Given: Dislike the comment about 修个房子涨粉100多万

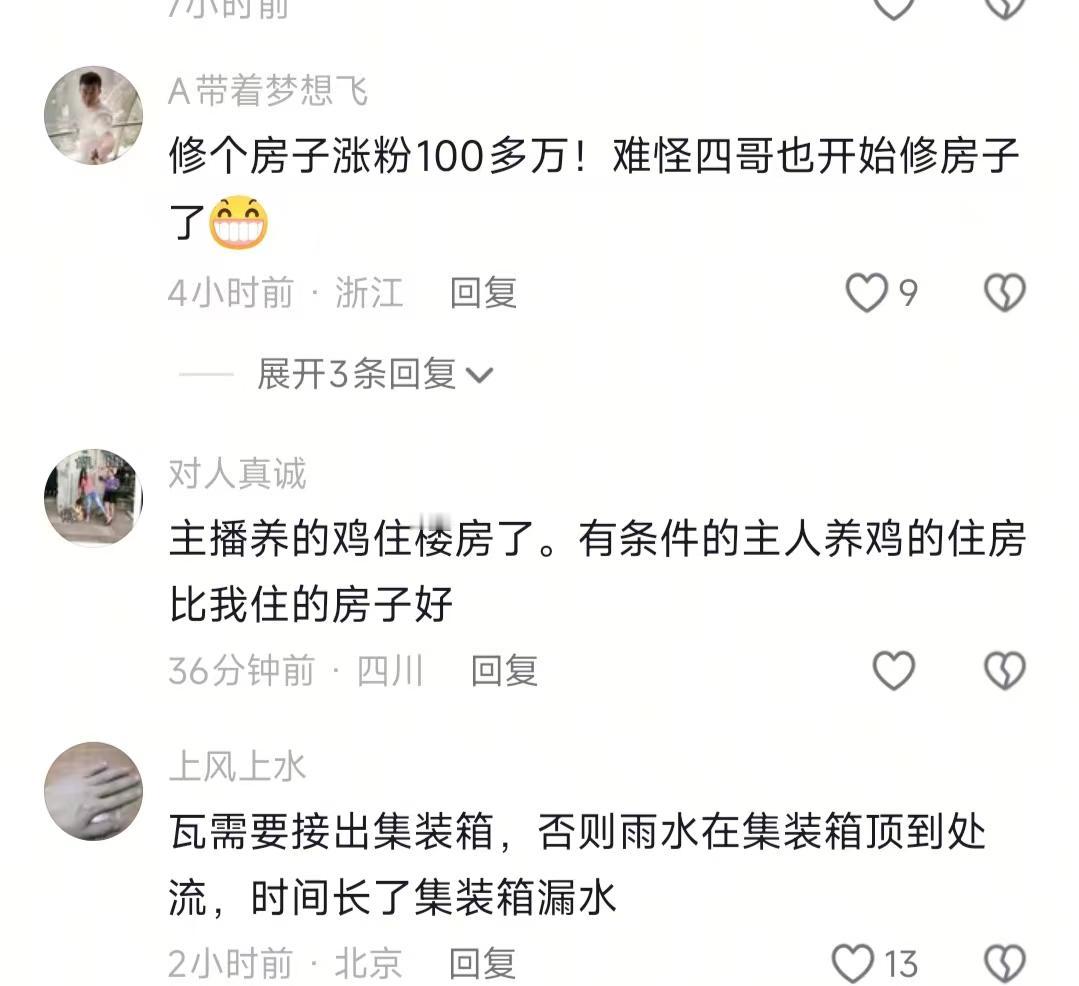Looking at the screenshot, I should tap(1005, 292).
